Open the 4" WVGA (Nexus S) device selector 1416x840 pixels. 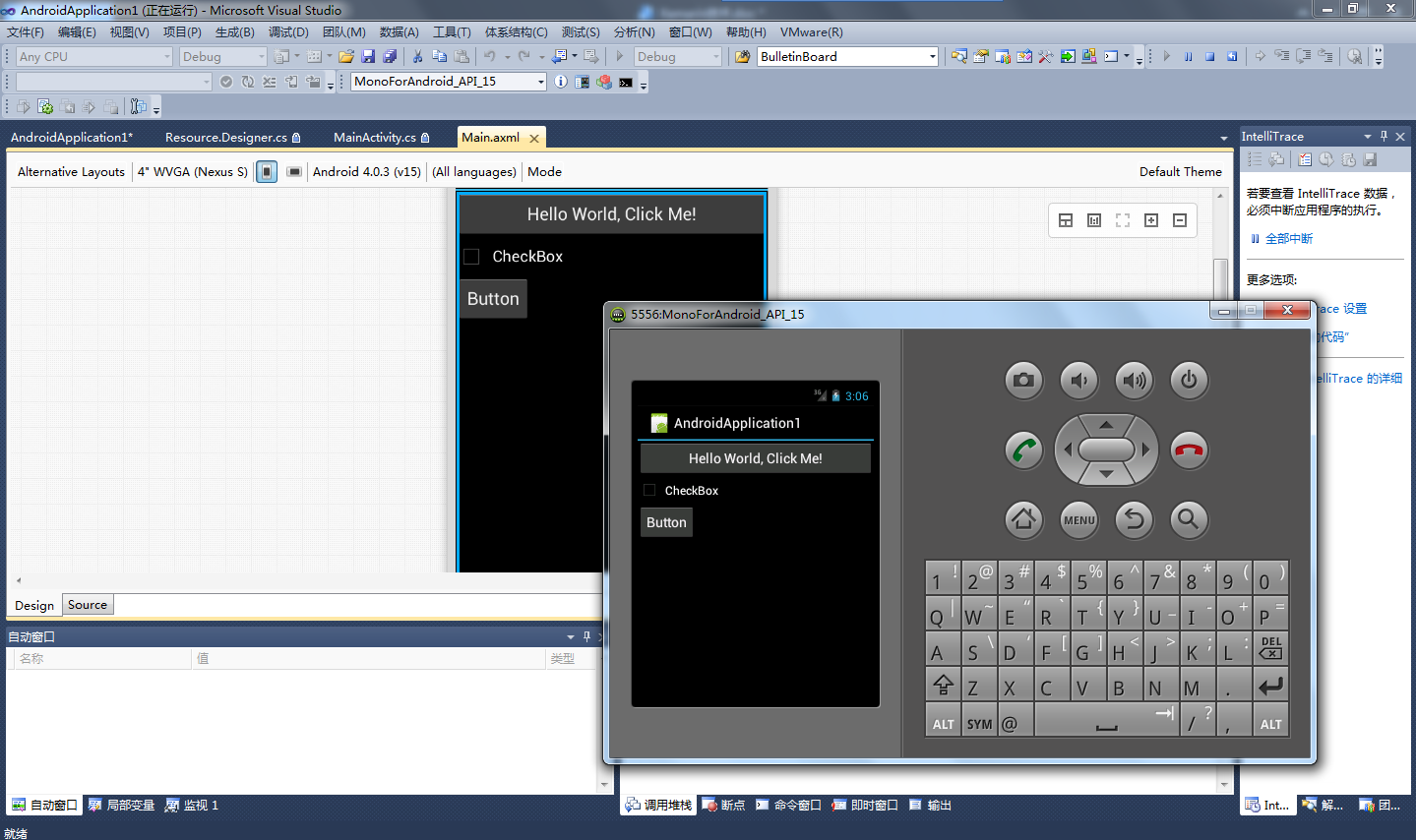pyautogui.click(x=193, y=172)
